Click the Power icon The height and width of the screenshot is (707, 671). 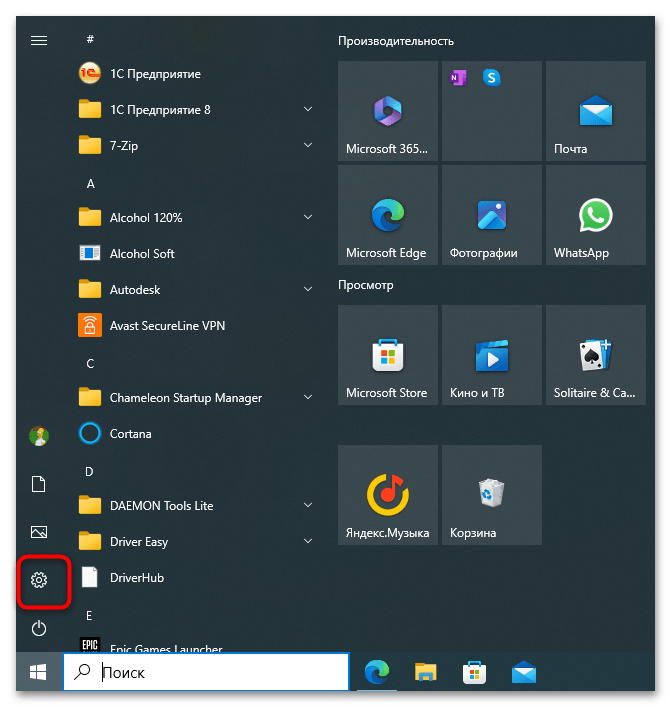(x=39, y=628)
